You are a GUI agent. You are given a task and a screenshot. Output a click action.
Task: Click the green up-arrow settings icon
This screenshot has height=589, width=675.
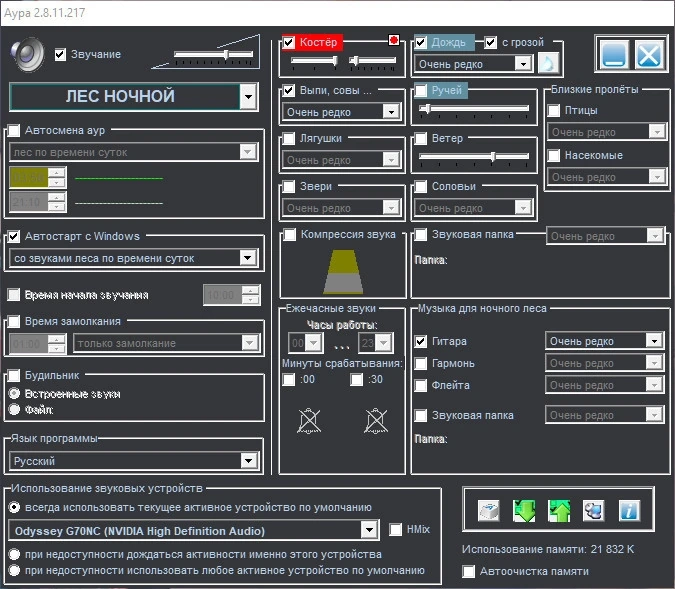pos(559,511)
